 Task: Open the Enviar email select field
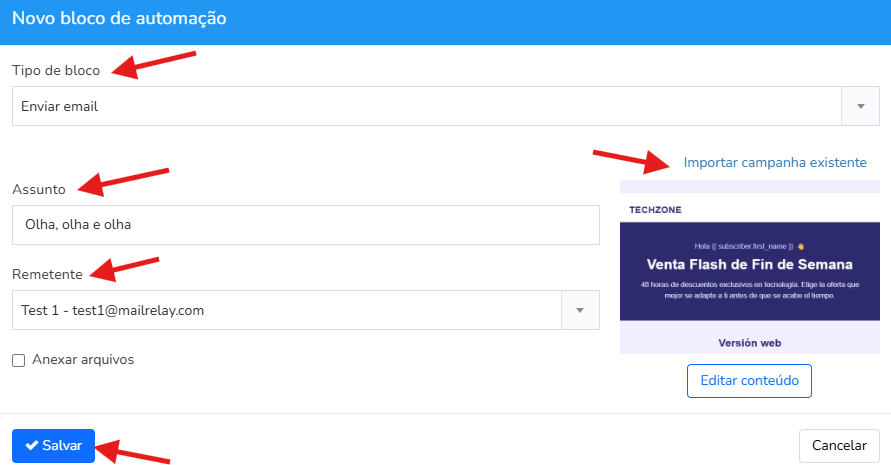[x=446, y=106]
